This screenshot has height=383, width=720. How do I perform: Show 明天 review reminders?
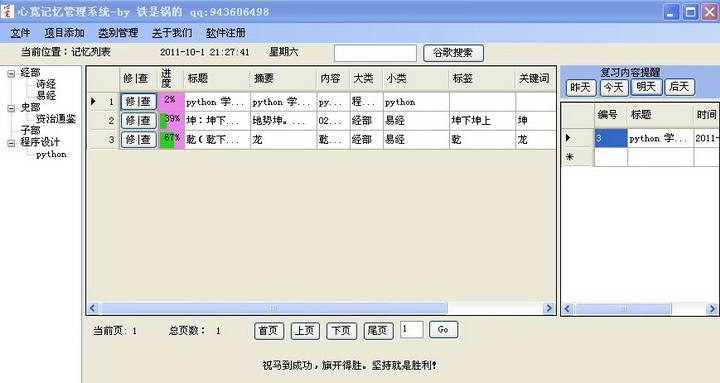[647, 87]
